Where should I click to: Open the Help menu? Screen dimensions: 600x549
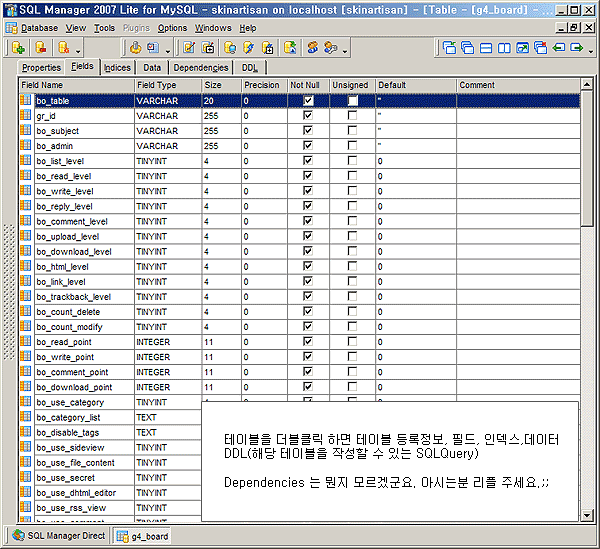(x=248, y=28)
